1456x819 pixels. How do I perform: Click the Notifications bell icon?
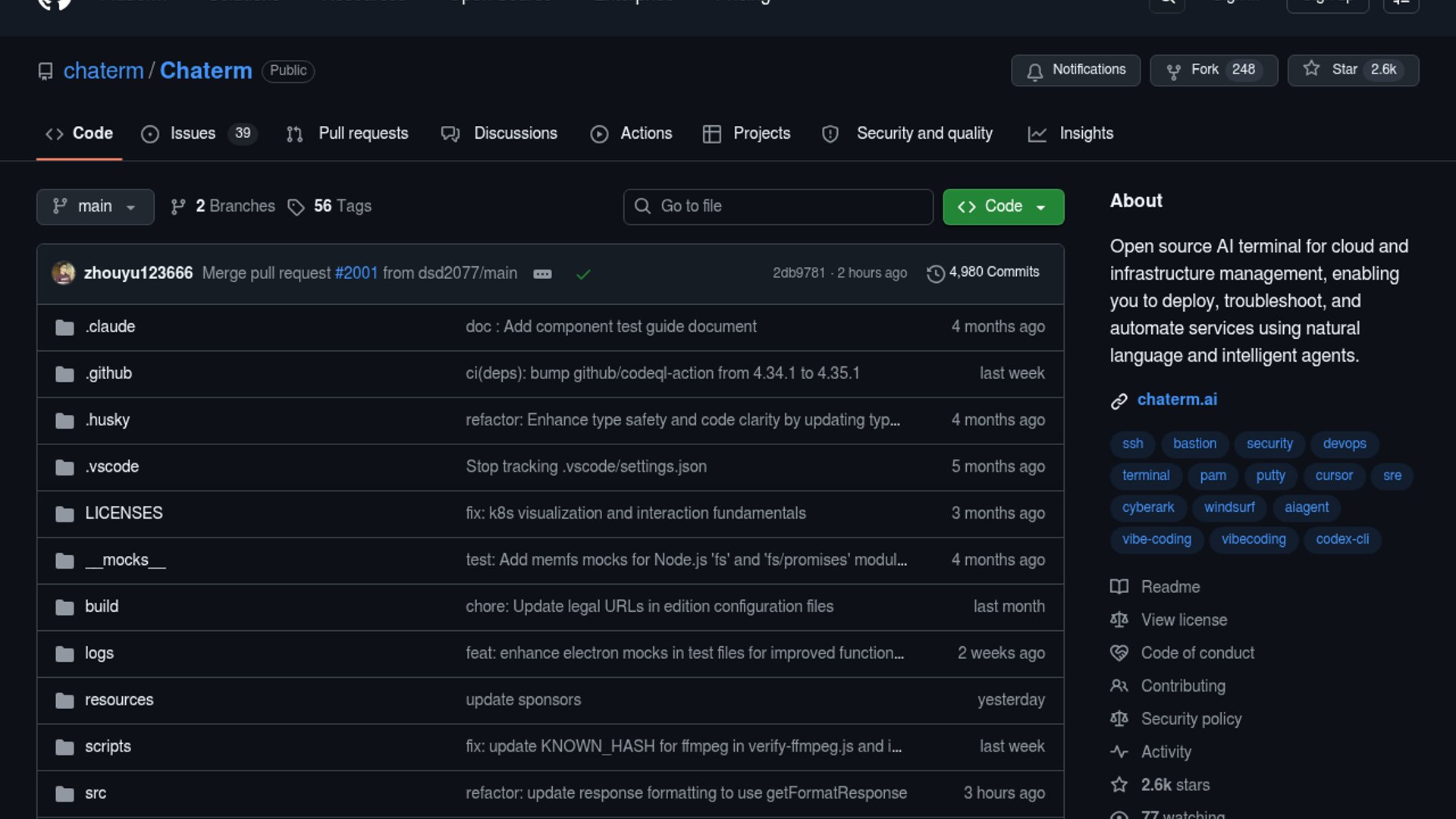click(1034, 71)
